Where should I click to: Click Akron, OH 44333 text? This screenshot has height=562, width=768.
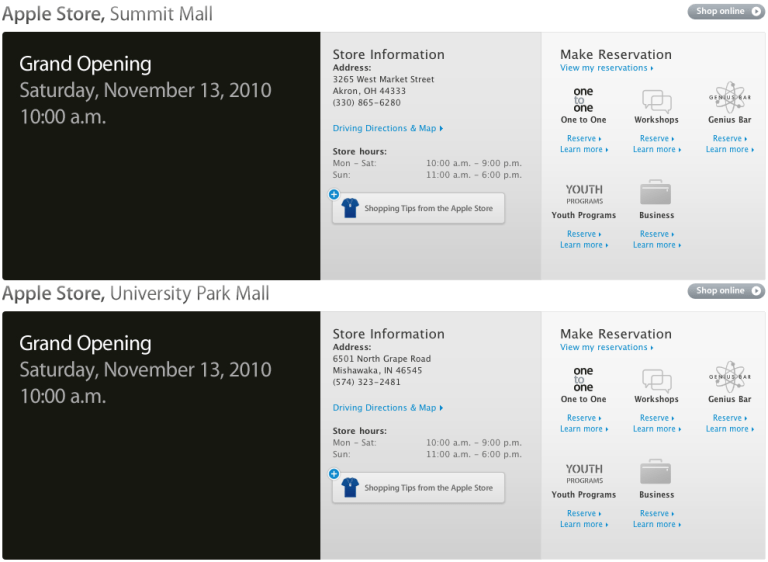click(369, 91)
